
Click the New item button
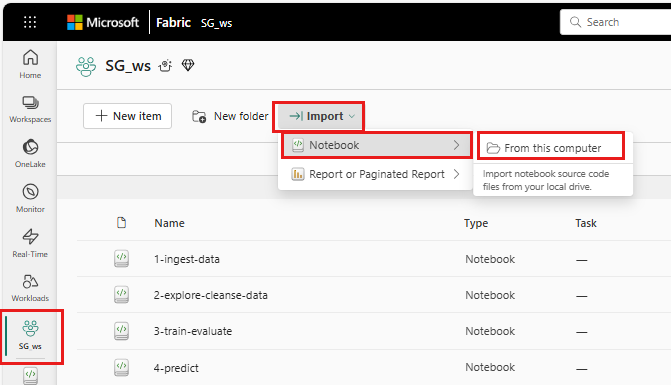(x=128, y=116)
